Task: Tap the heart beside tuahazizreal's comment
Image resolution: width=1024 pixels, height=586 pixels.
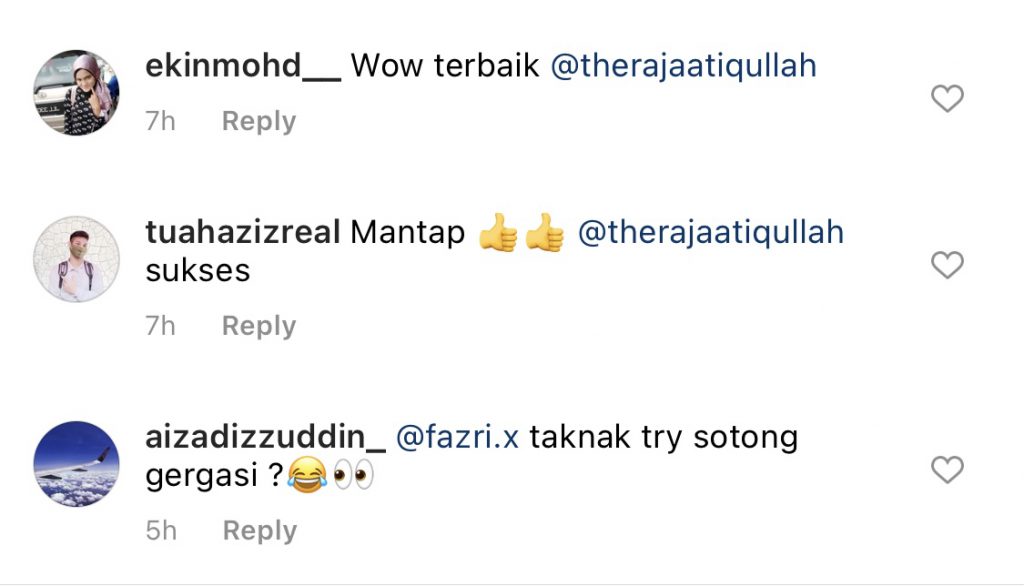Action: pyautogui.click(x=947, y=265)
